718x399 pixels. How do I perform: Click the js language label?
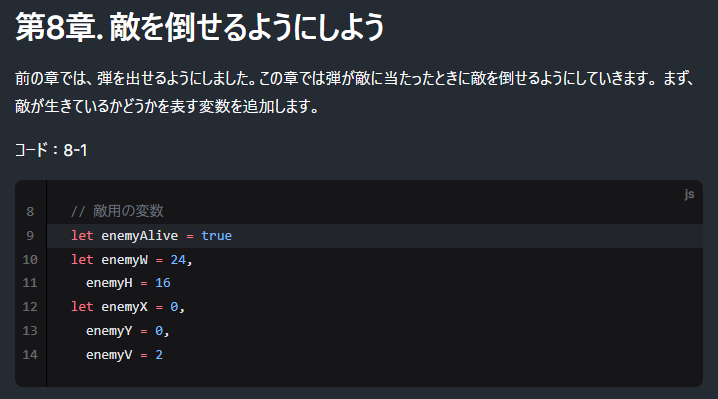pyautogui.click(x=689, y=194)
